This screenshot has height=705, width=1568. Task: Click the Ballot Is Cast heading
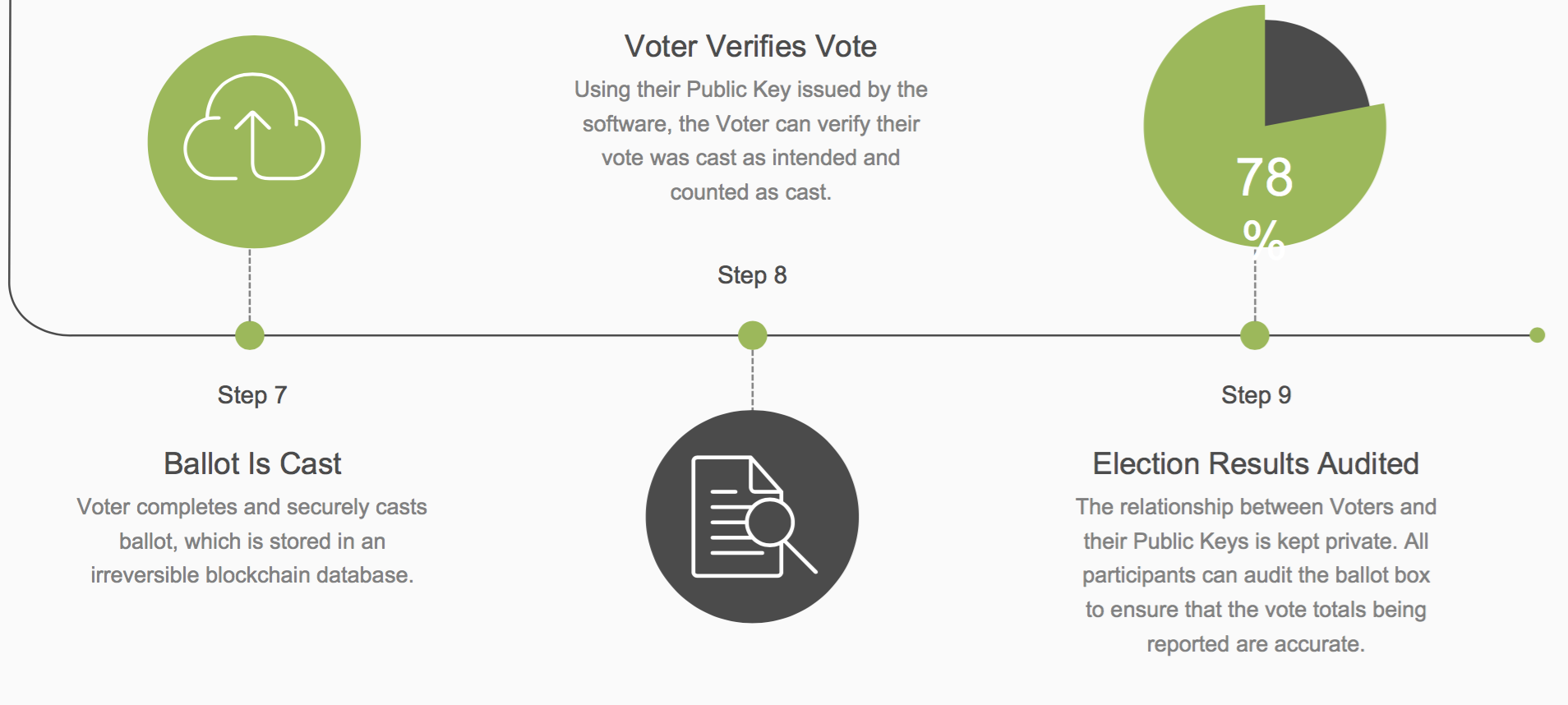252,463
